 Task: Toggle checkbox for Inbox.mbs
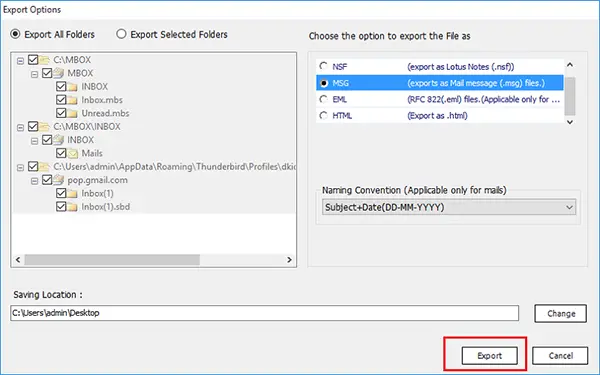(61, 99)
